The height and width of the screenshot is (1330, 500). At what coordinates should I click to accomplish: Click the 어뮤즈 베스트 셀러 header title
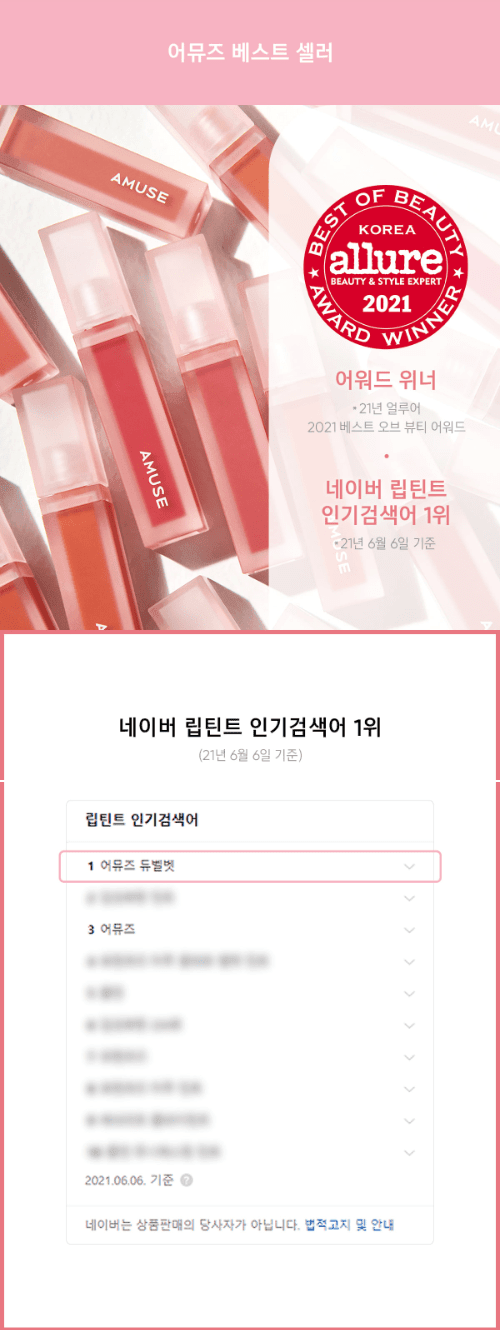250,52
